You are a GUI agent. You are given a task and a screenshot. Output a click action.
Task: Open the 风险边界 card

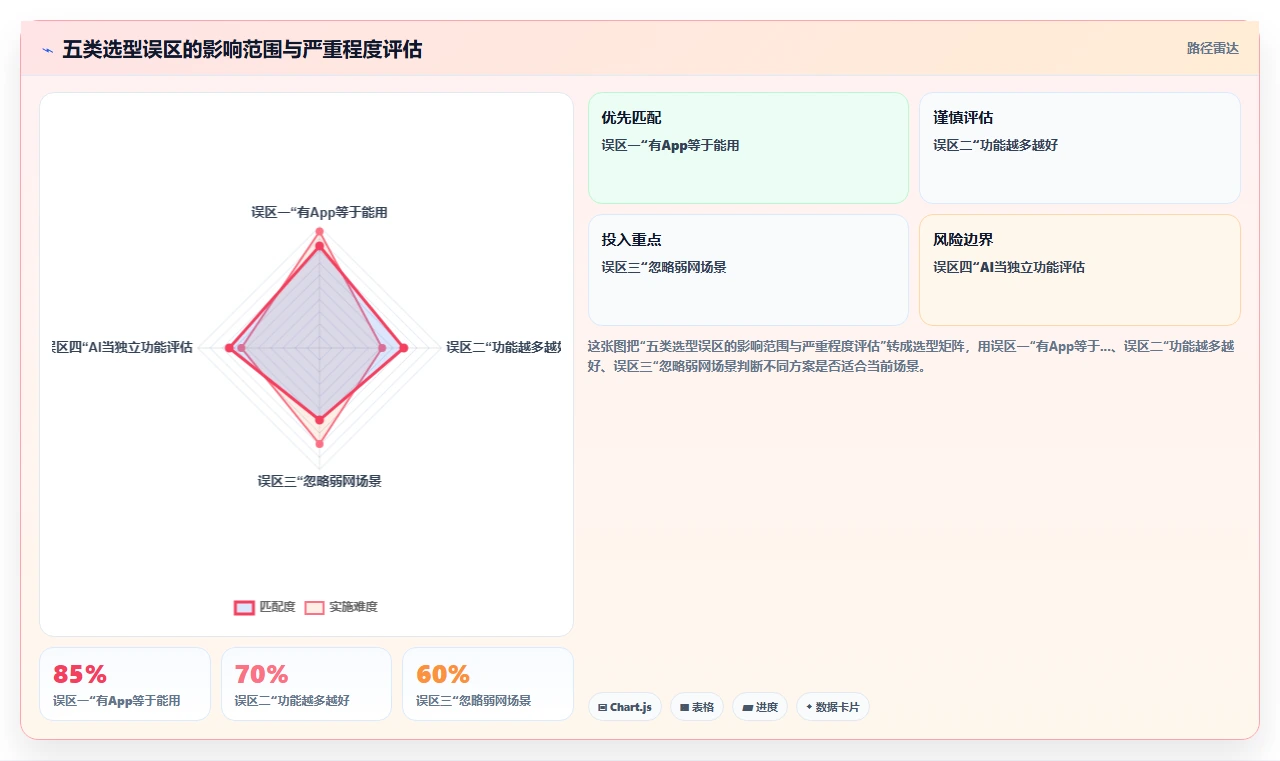(x=1080, y=270)
